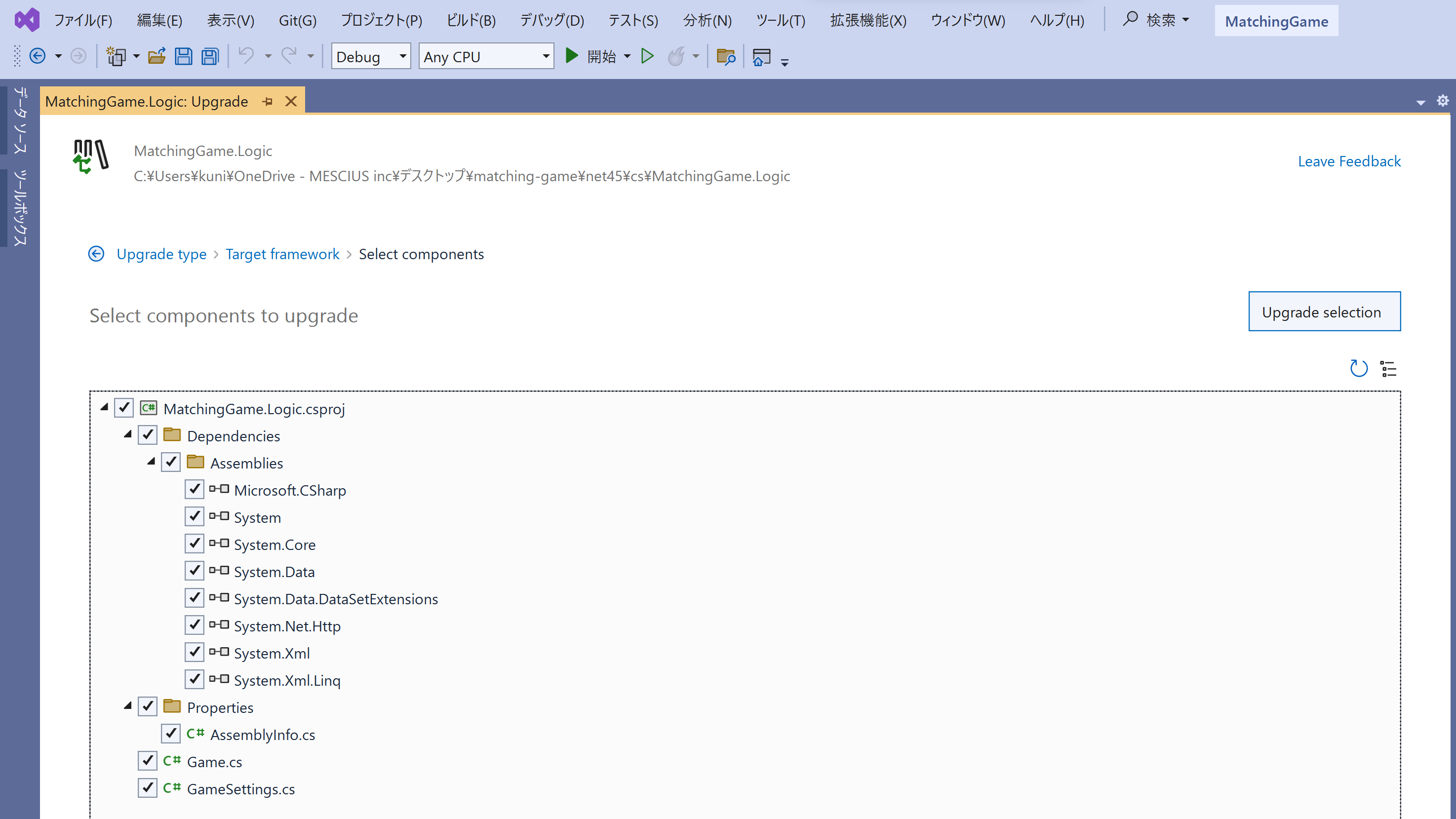The image size is (1456, 819).
Task: Open the 開始 start button dropdown arrow
Action: 628,56
